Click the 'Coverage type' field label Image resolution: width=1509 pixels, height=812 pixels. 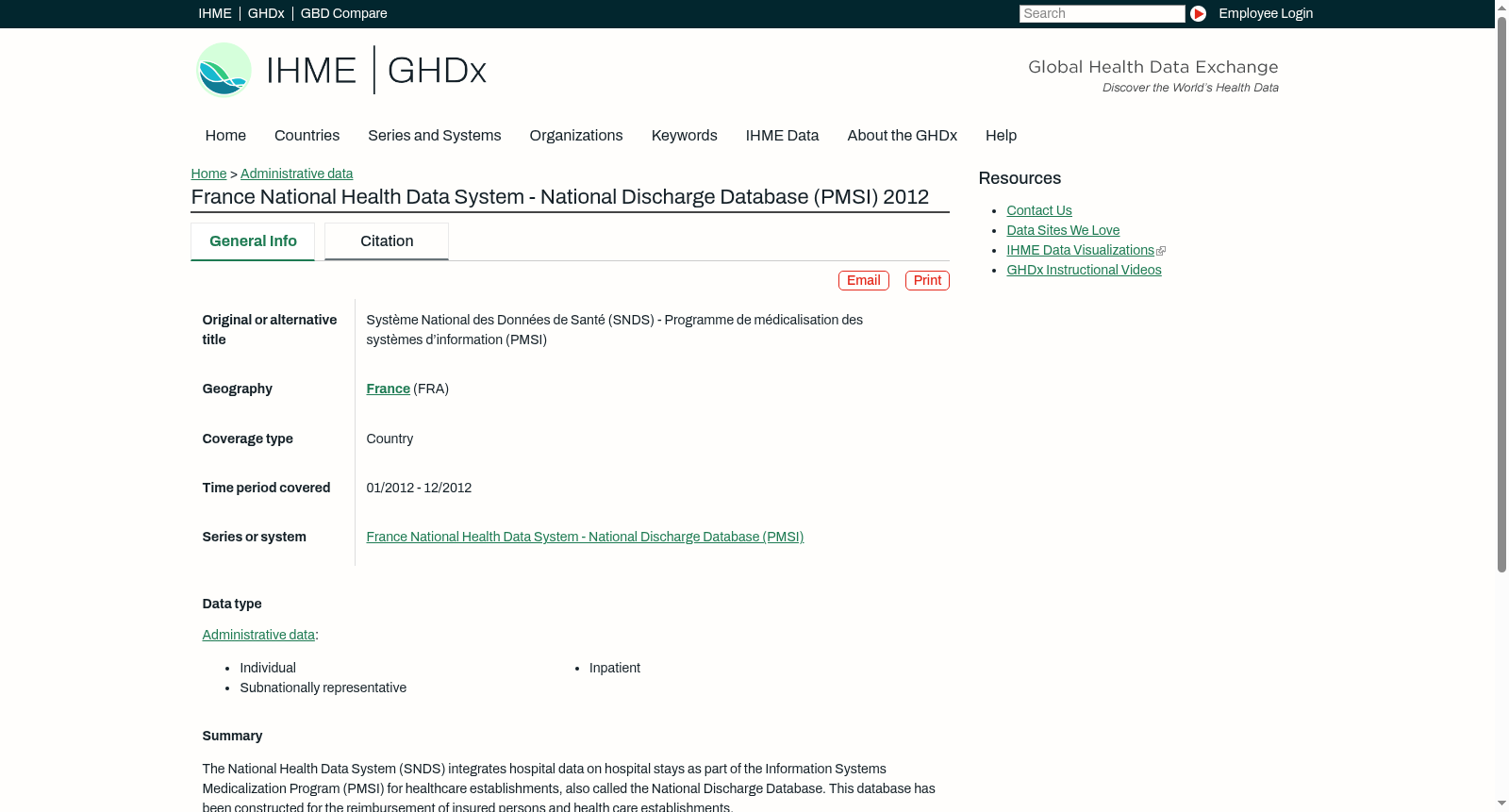(x=248, y=439)
